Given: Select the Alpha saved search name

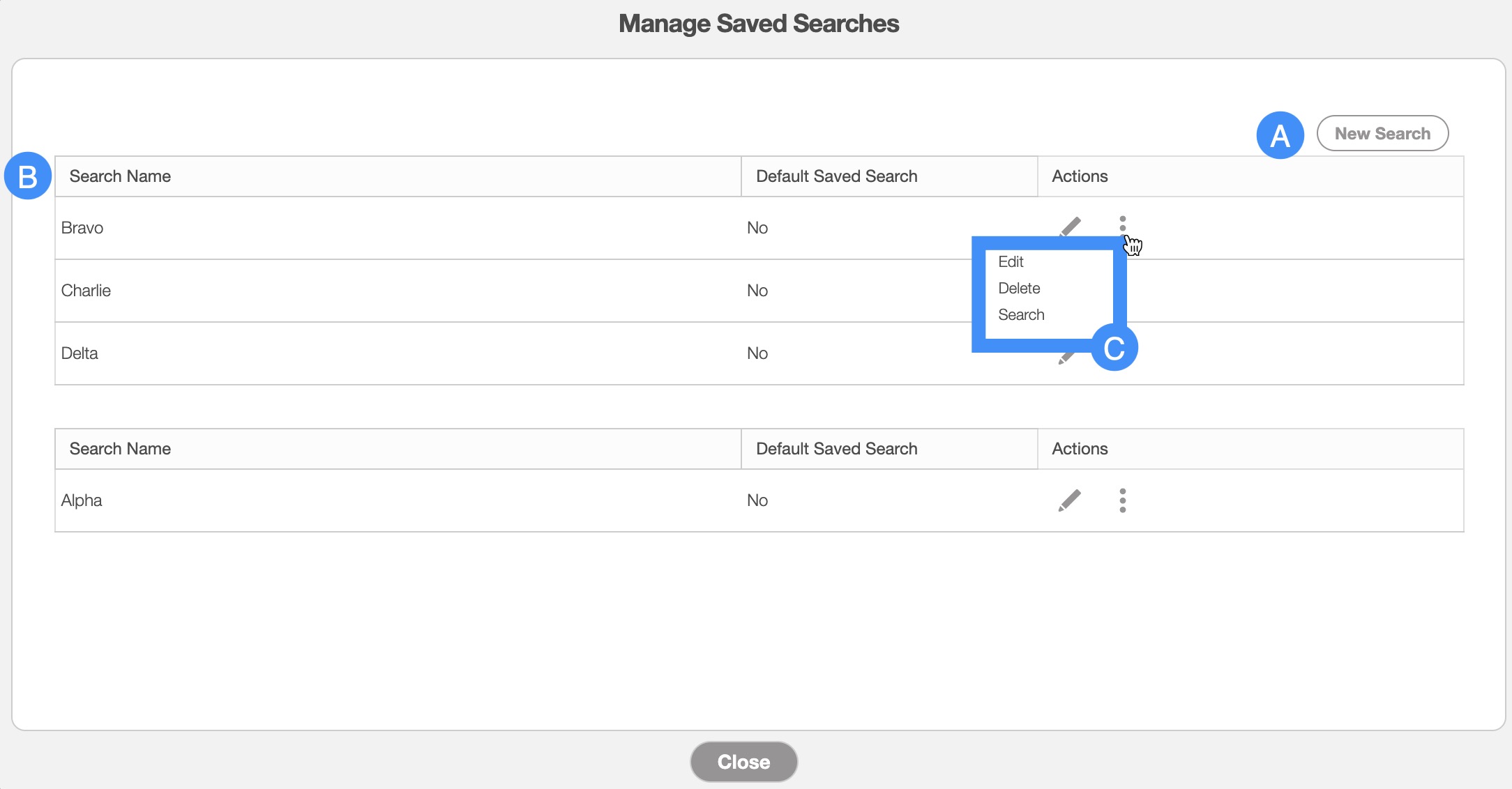Looking at the screenshot, I should point(82,500).
